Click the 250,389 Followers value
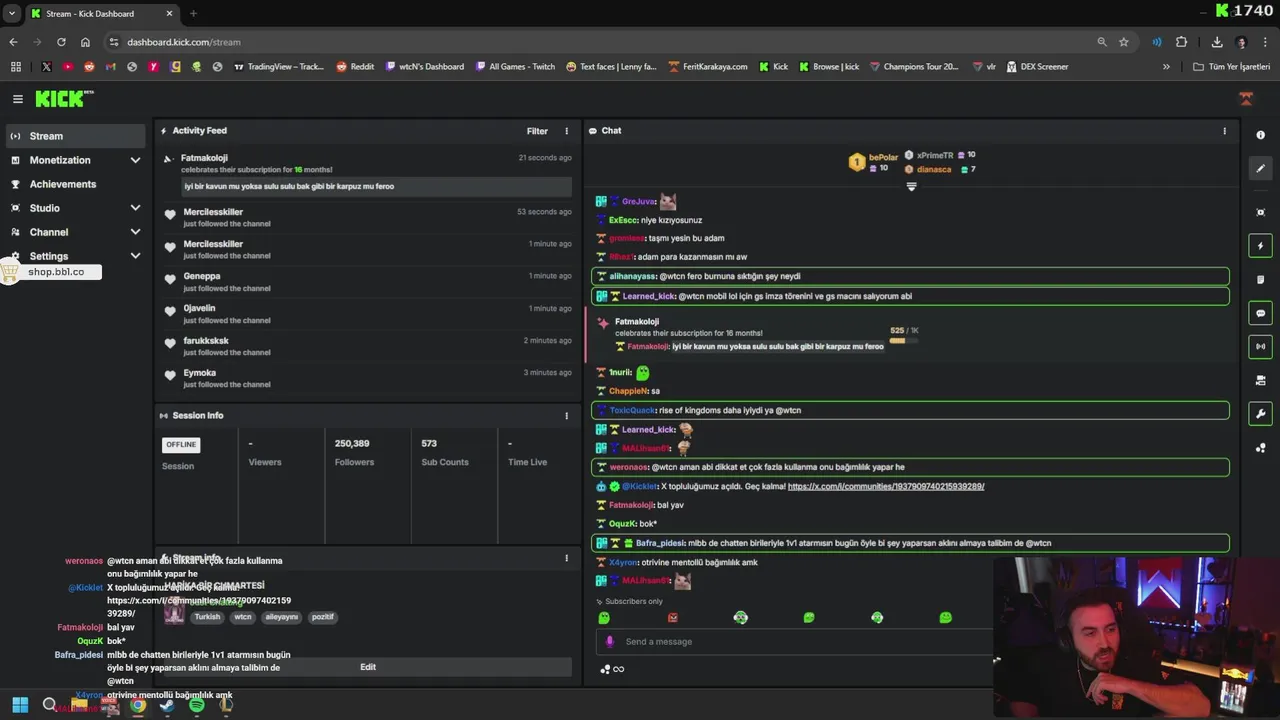This screenshot has height=720, width=1280. coord(352,444)
